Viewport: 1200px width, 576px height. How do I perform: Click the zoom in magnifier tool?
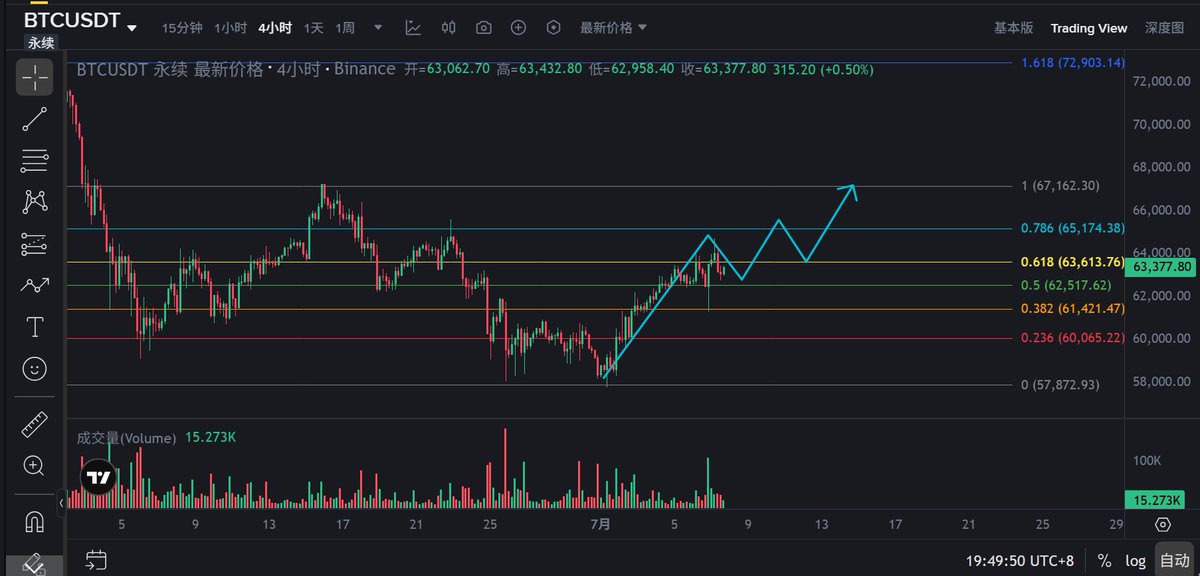tap(34, 466)
